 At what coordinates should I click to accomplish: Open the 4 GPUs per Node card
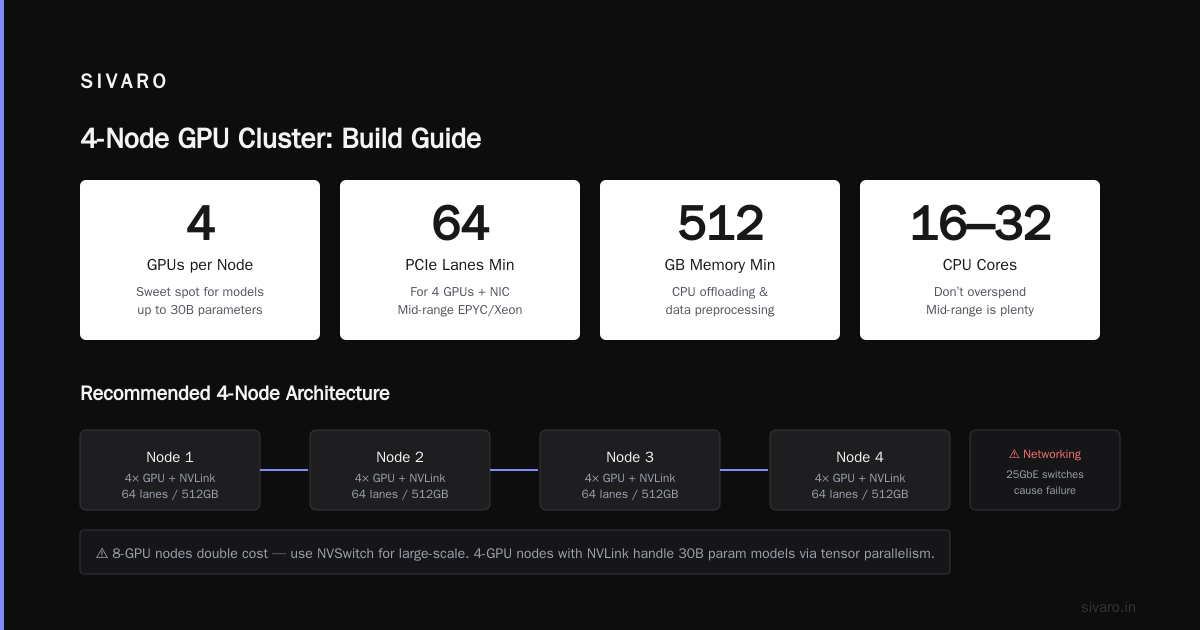pos(200,260)
